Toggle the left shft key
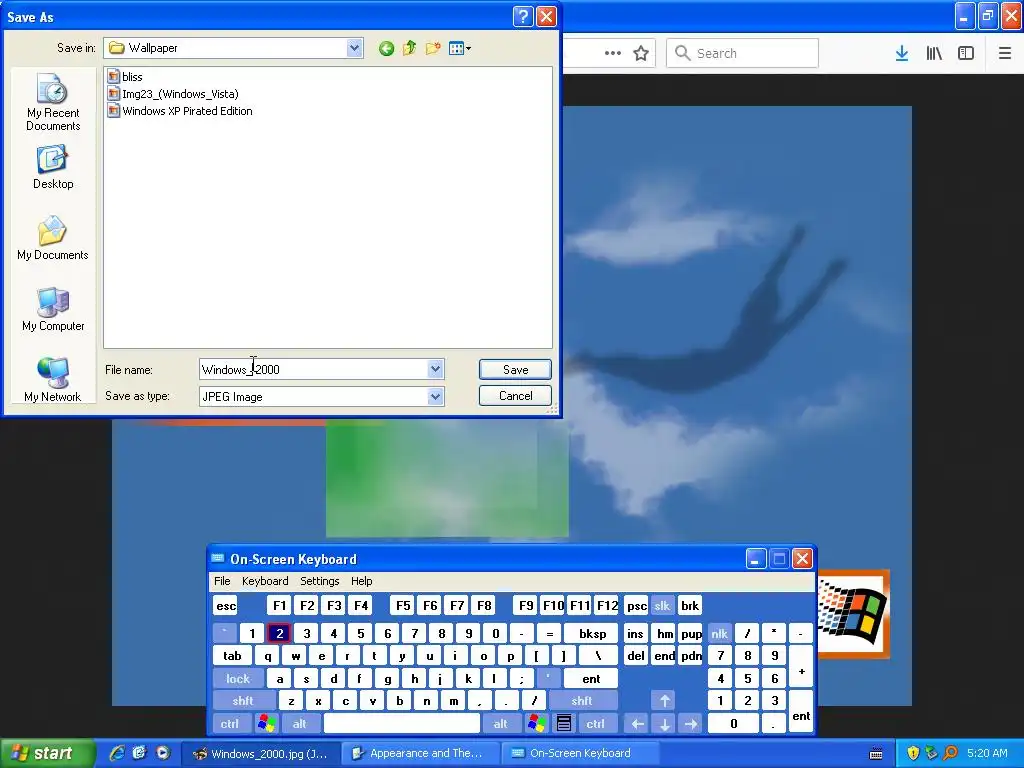Image resolution: width=1024 pixels, height=768 pixels. point(242,701)
